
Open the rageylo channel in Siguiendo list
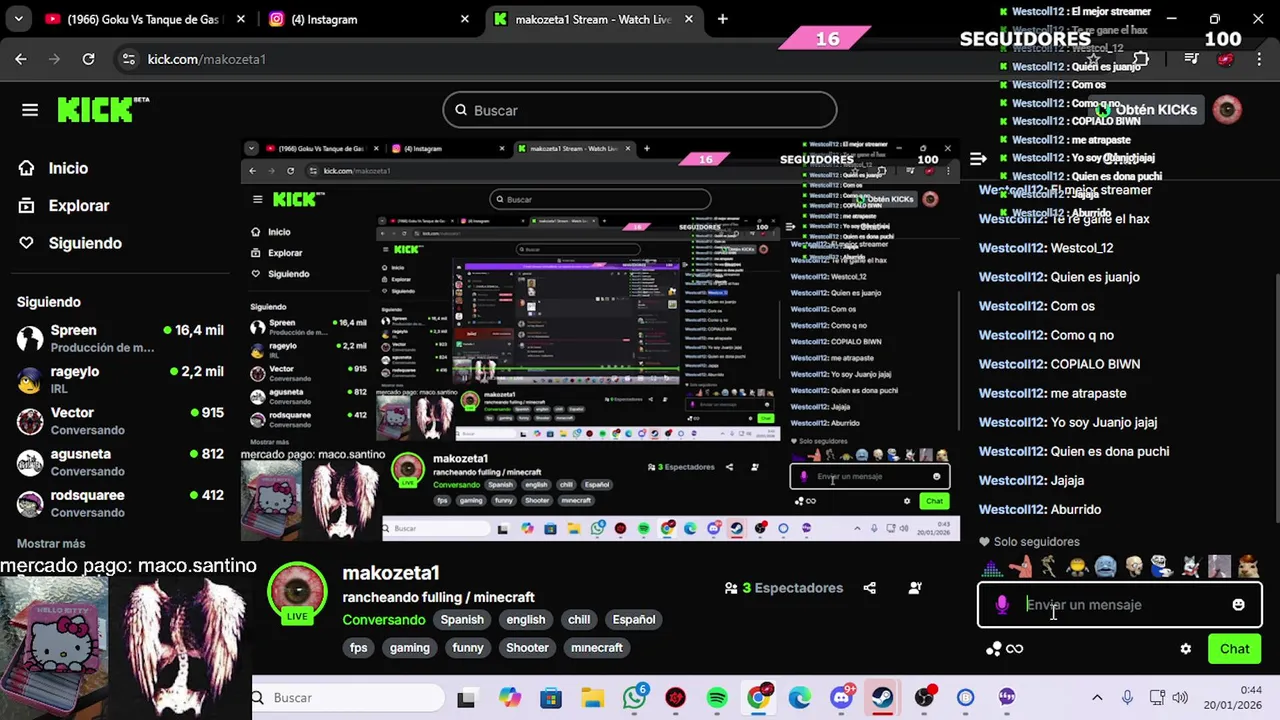tap(120, 379)
